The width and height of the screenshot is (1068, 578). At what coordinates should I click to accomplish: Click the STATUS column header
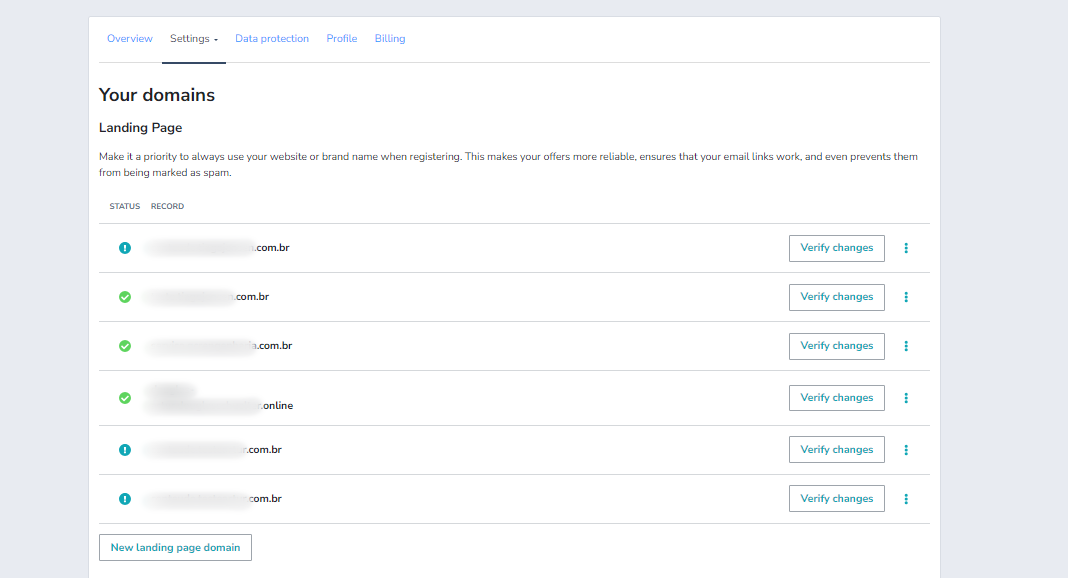pyautogui.click(x=124, y=206)
